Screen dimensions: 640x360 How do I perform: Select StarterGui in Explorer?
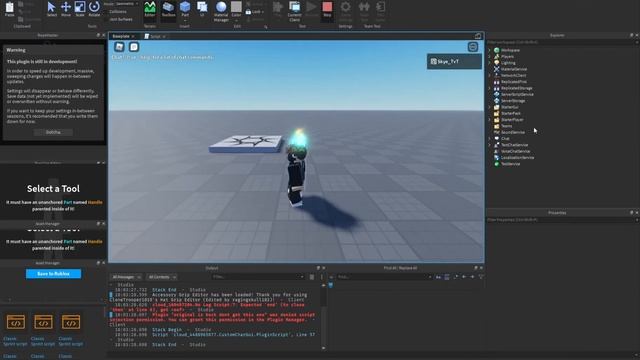click(509, 107)
